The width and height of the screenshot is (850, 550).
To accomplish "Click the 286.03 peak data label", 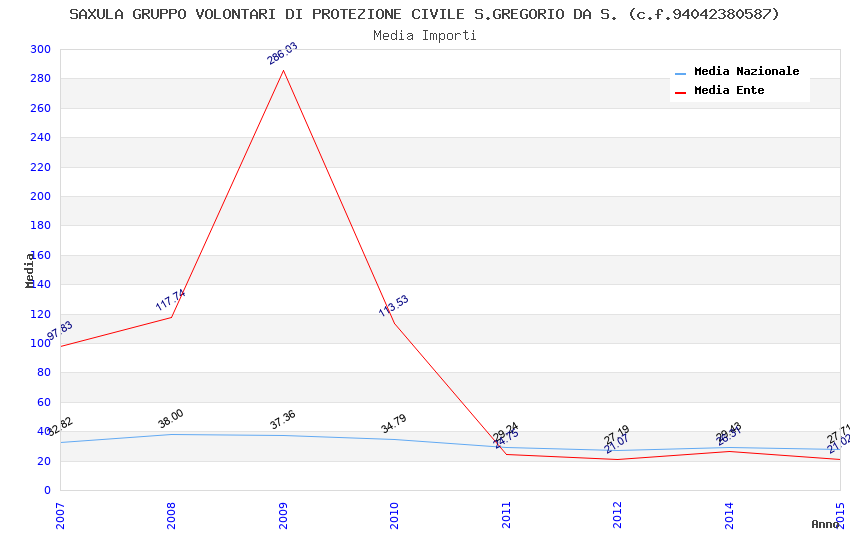I will (282, 53).
